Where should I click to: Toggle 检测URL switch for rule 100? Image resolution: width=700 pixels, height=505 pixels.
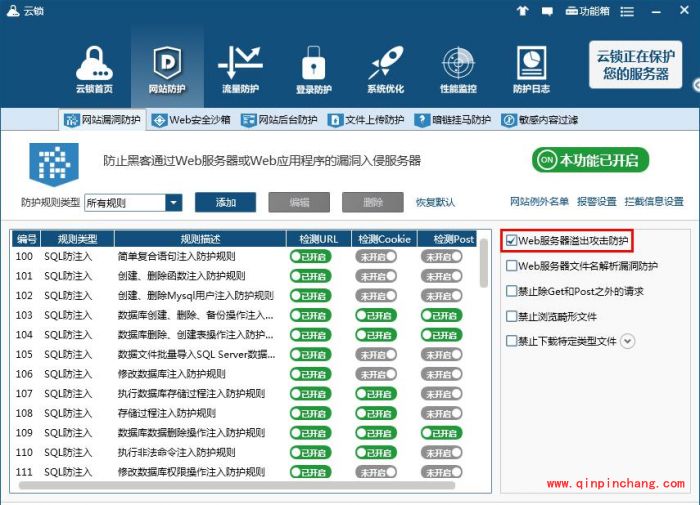pyautogui.click(x=311, y=257)
